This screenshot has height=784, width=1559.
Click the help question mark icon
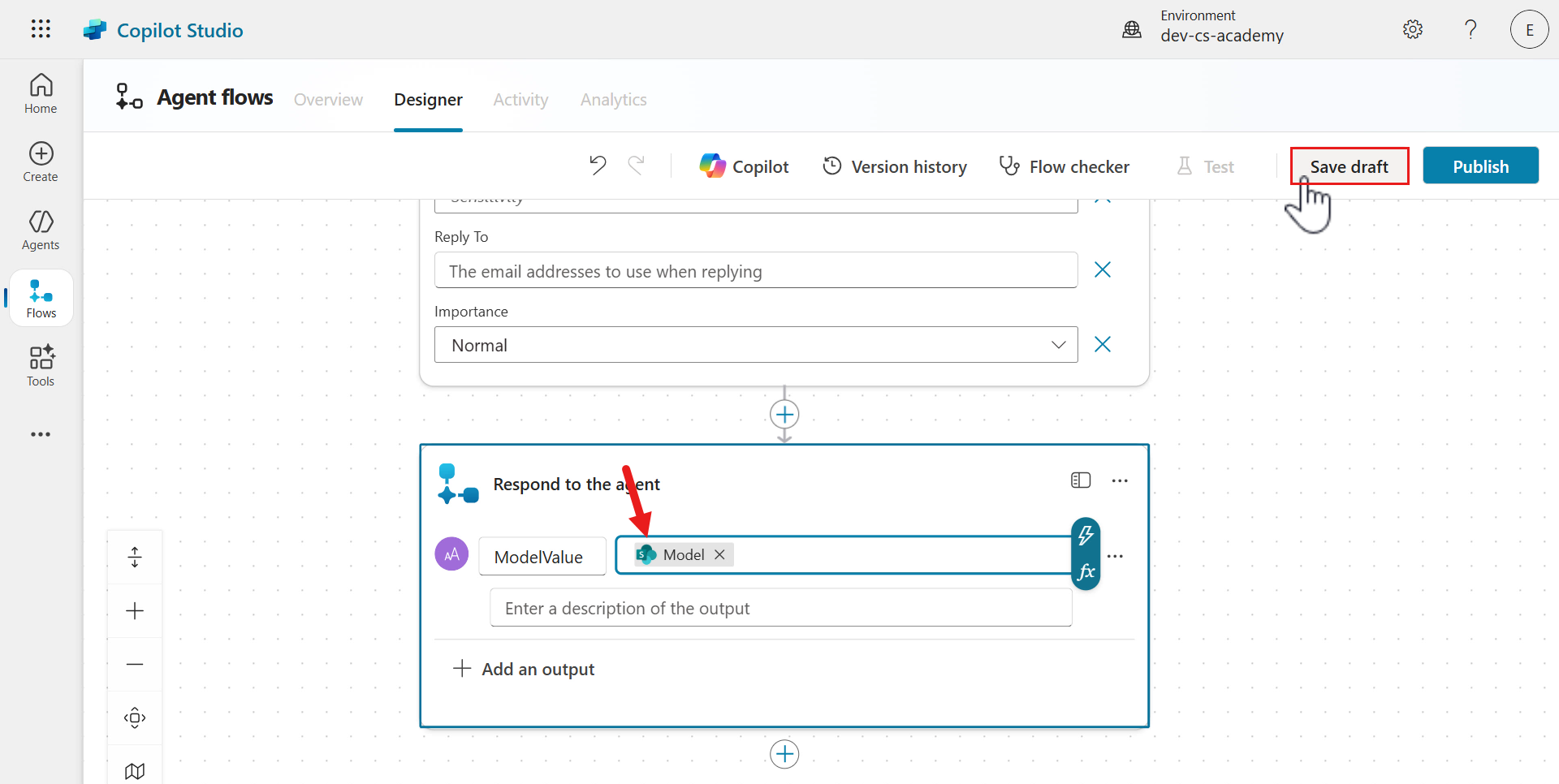point(1470,30)
